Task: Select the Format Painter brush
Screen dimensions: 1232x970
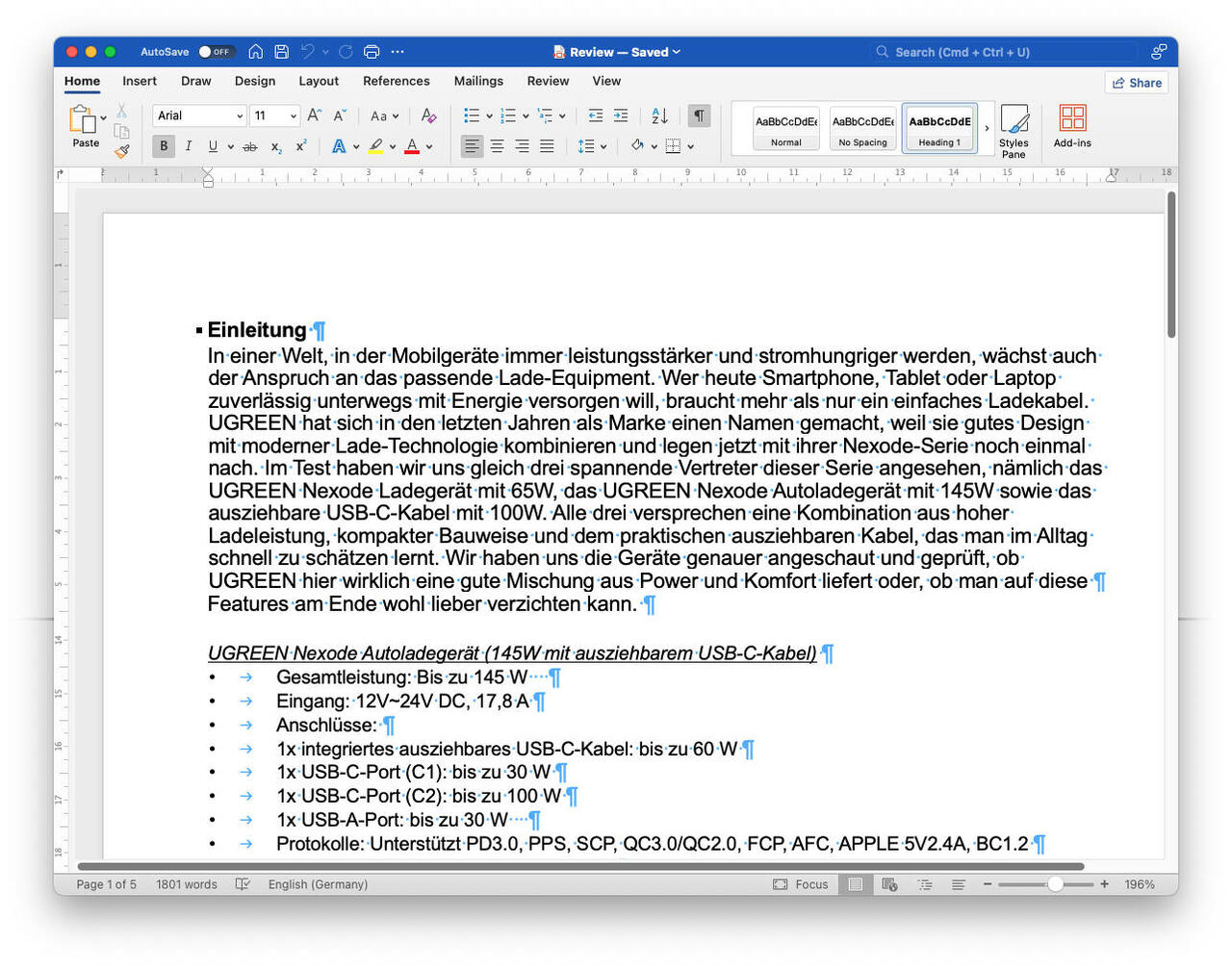Action: [x=122, y=151]
